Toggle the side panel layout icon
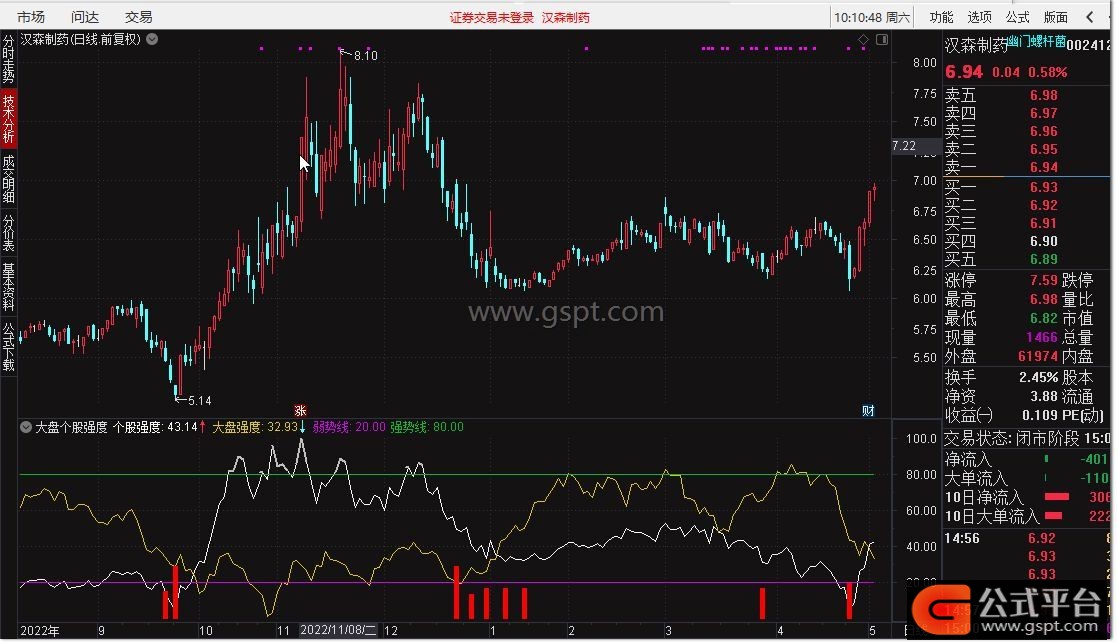 [882, 40]
